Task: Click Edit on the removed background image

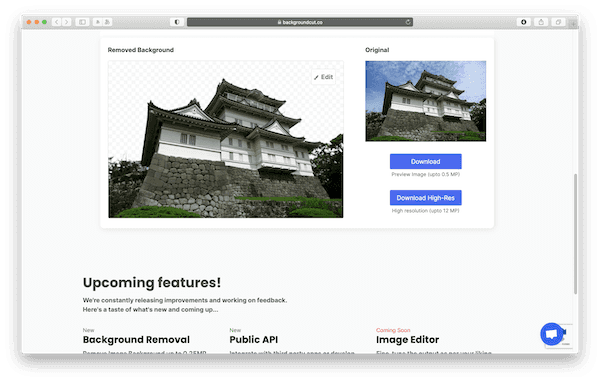Action: [324, 77]
